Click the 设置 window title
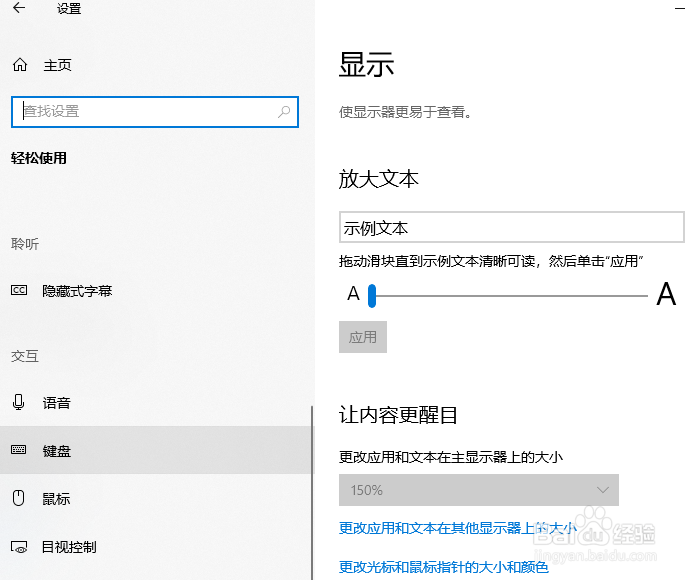The width and height of the screenshot is (695, 580). (x=69, y=8)
